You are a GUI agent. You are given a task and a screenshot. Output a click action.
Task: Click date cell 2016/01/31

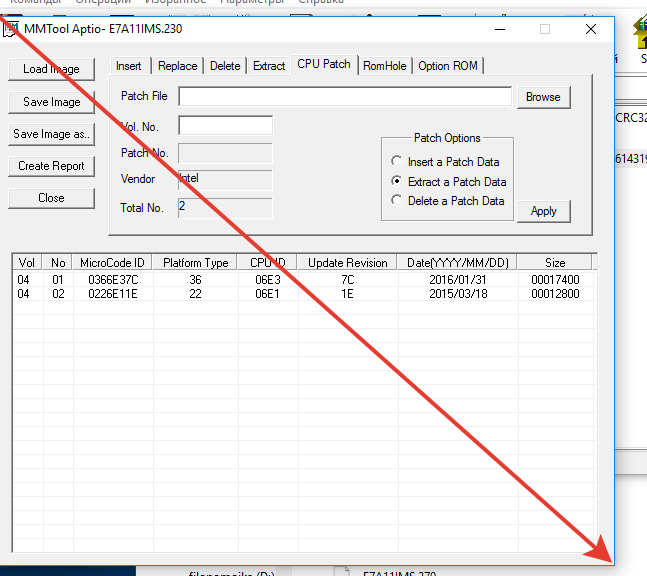(x=458, y=280)
